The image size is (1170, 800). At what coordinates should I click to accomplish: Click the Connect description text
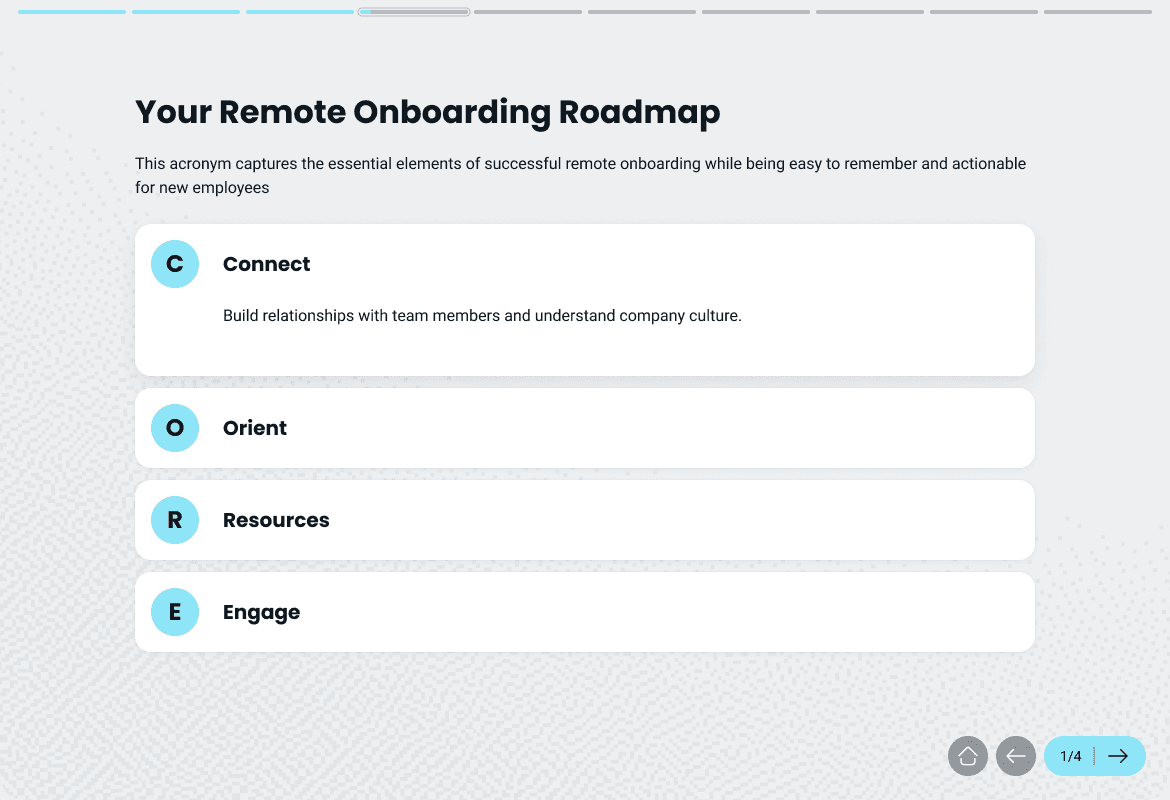(x=482, y=316)
